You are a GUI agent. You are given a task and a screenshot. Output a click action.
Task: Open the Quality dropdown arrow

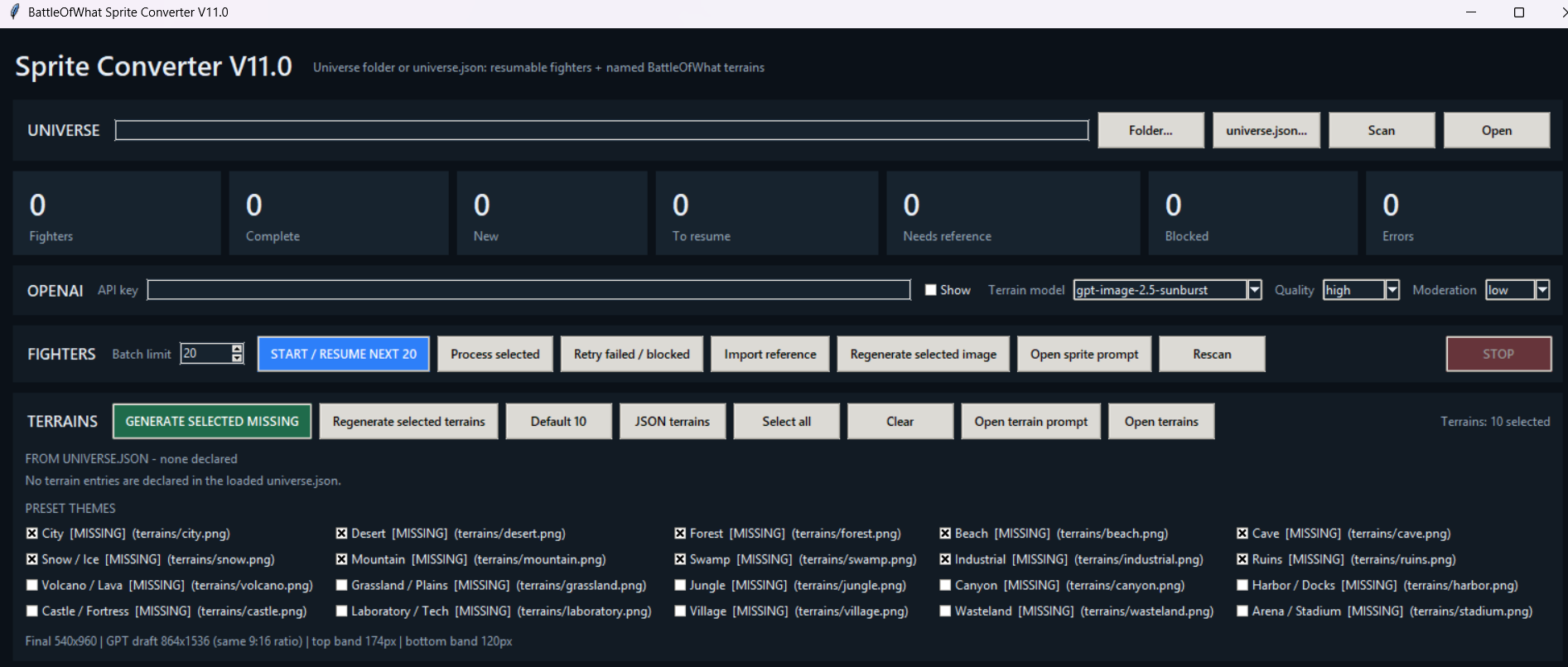(x=1392, y=290)
